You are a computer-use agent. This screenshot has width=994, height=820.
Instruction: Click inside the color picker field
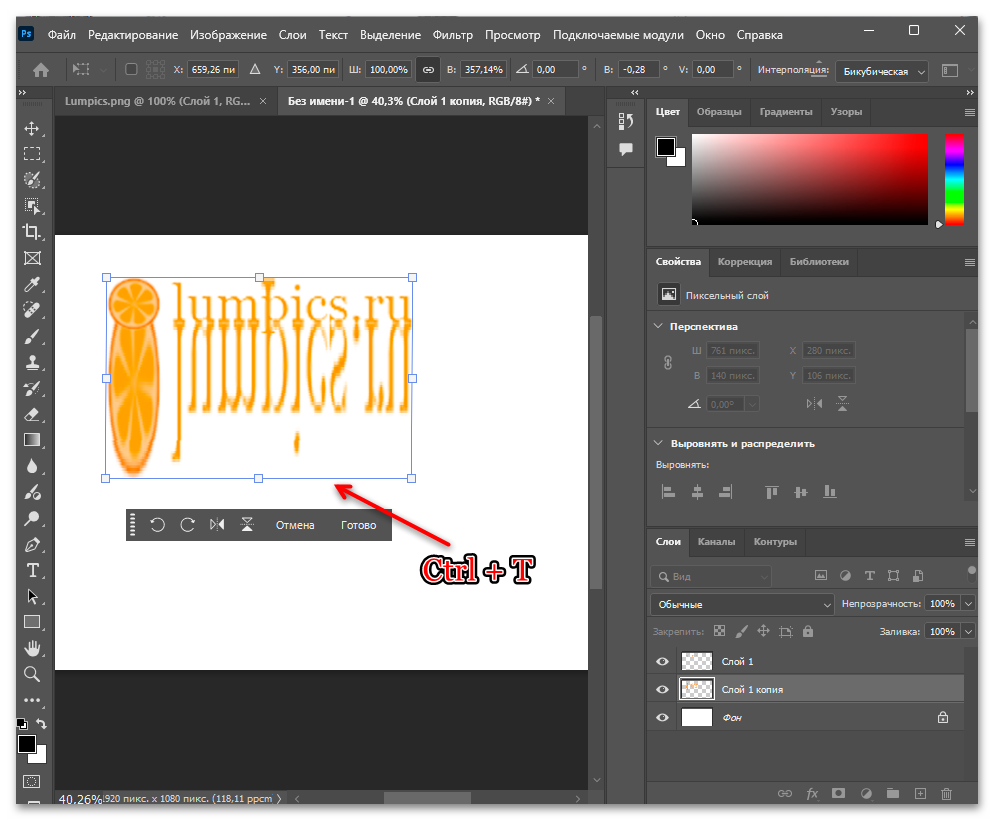tap(810, 179)
